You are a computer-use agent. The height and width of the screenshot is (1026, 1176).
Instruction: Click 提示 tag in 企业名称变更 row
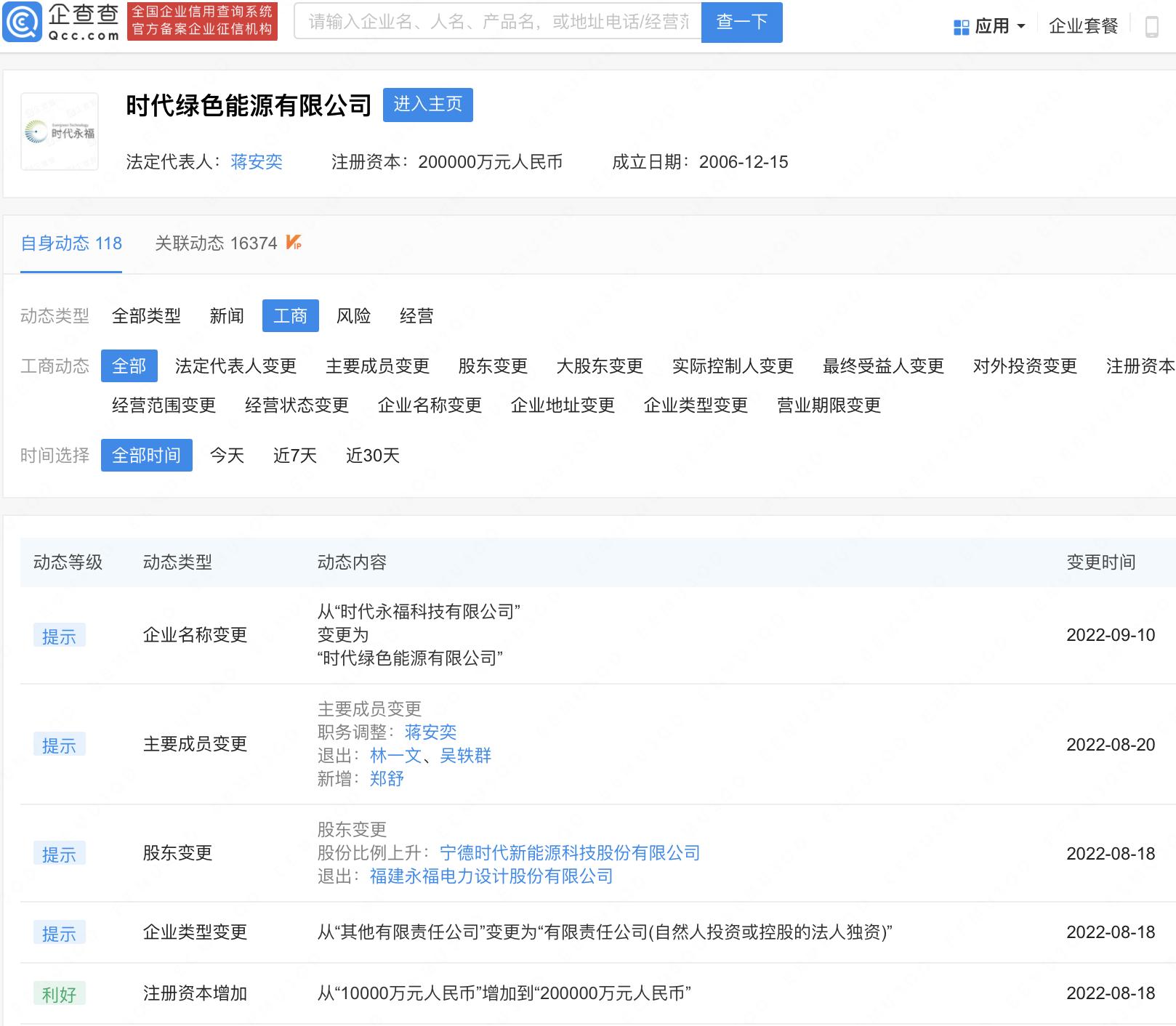60,636
